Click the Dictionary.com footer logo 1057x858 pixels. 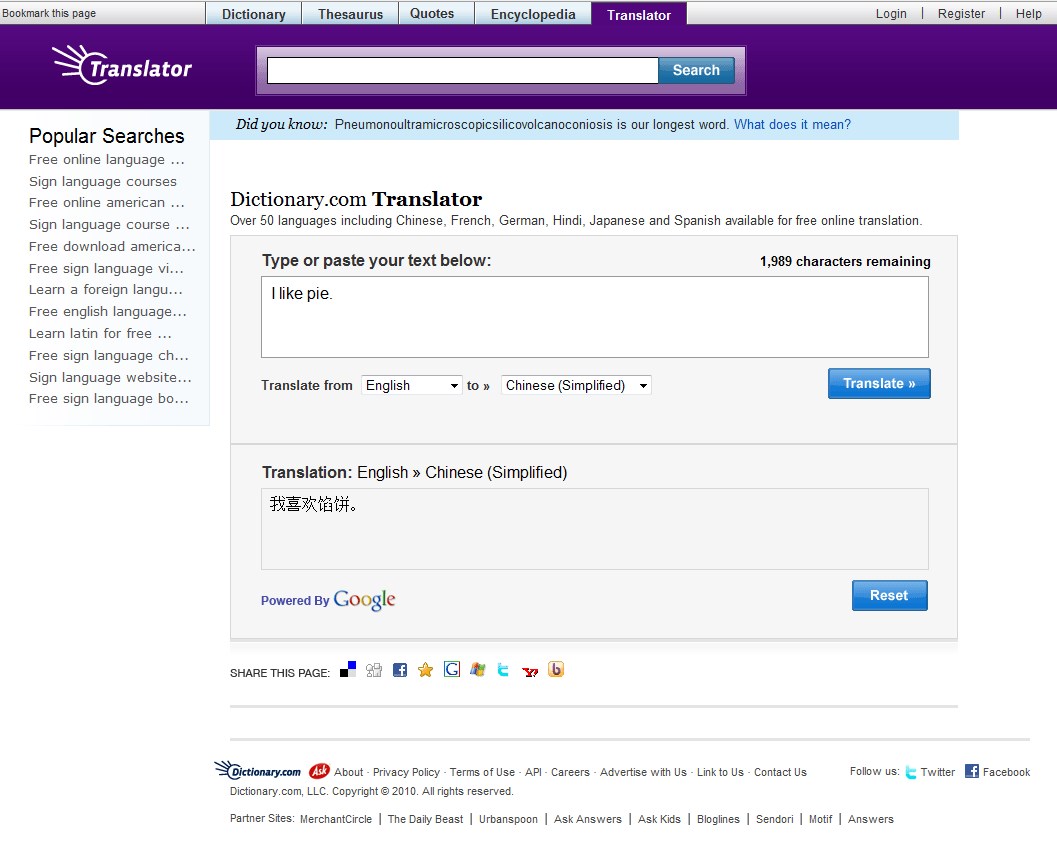(258, 770)
